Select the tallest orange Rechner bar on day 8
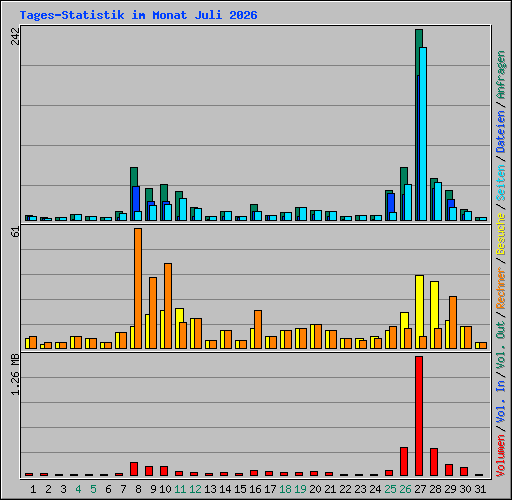The width and height of the screenshot is (512, 500). click(x=138, y=288)
